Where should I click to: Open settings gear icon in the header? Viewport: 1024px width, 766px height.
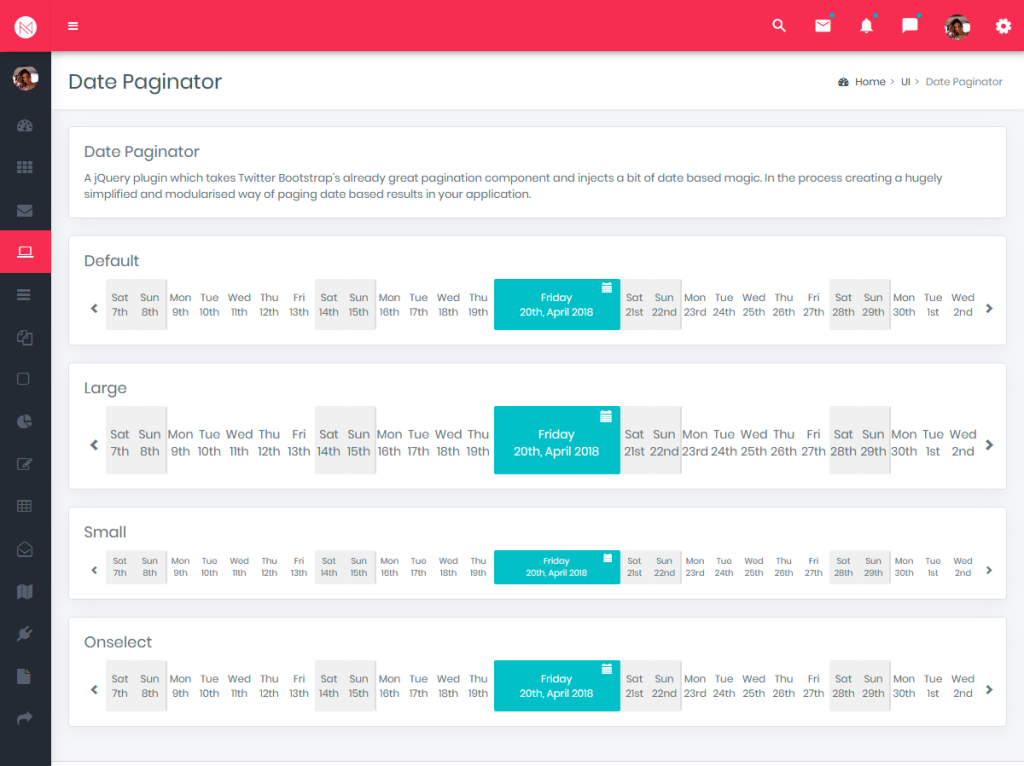pyautogui.click(x=1003, y=26)
